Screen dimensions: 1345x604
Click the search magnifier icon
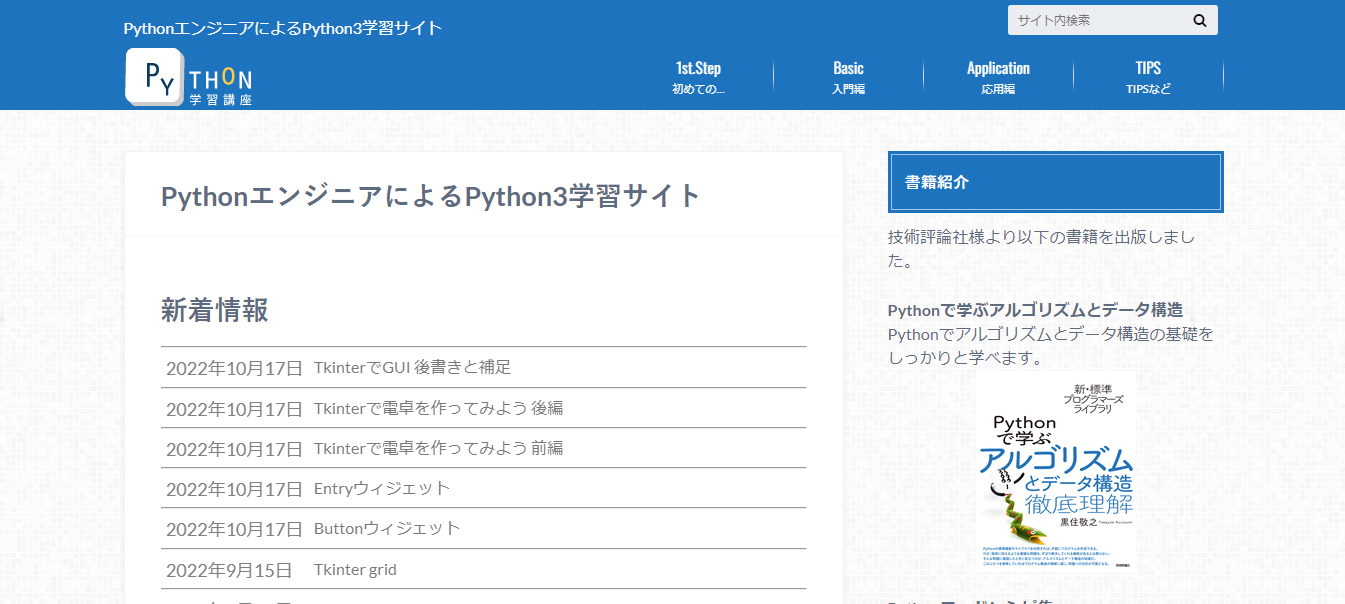coord(1199,20)
